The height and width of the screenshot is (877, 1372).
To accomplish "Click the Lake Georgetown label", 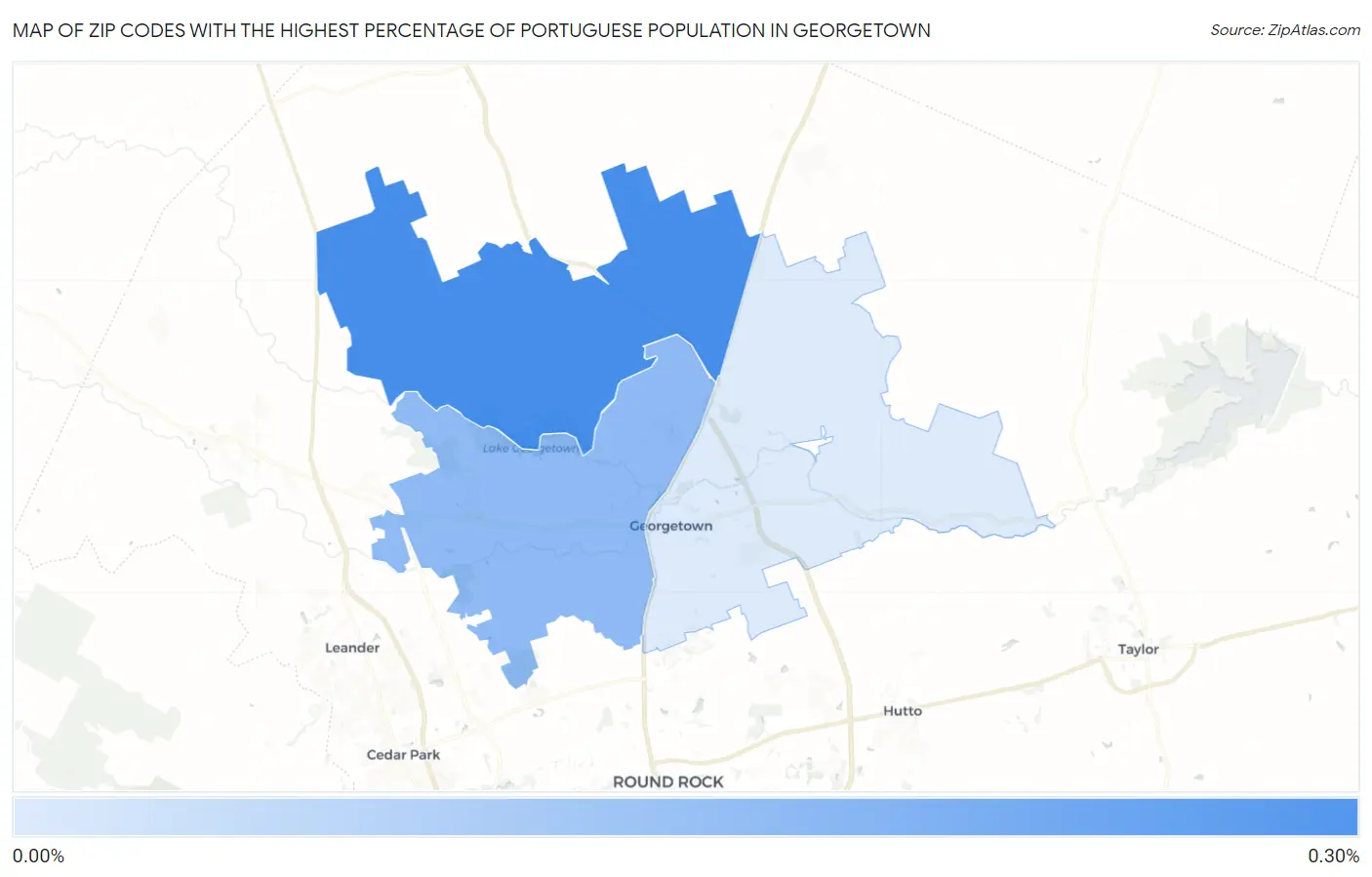I will 531,449.
